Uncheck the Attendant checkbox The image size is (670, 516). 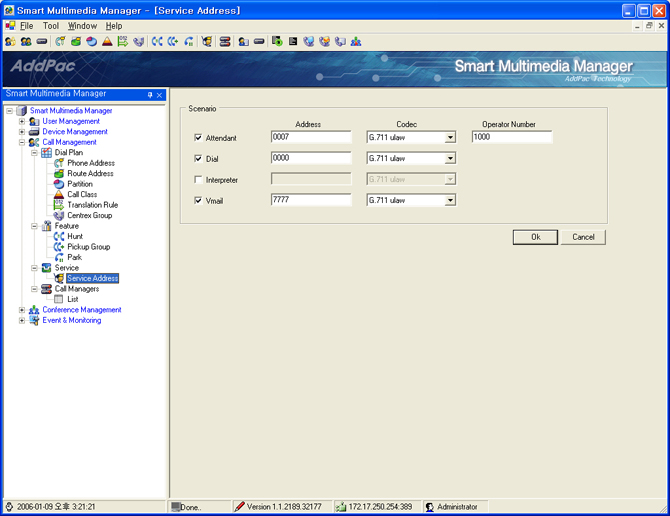[x=198, y=137]
